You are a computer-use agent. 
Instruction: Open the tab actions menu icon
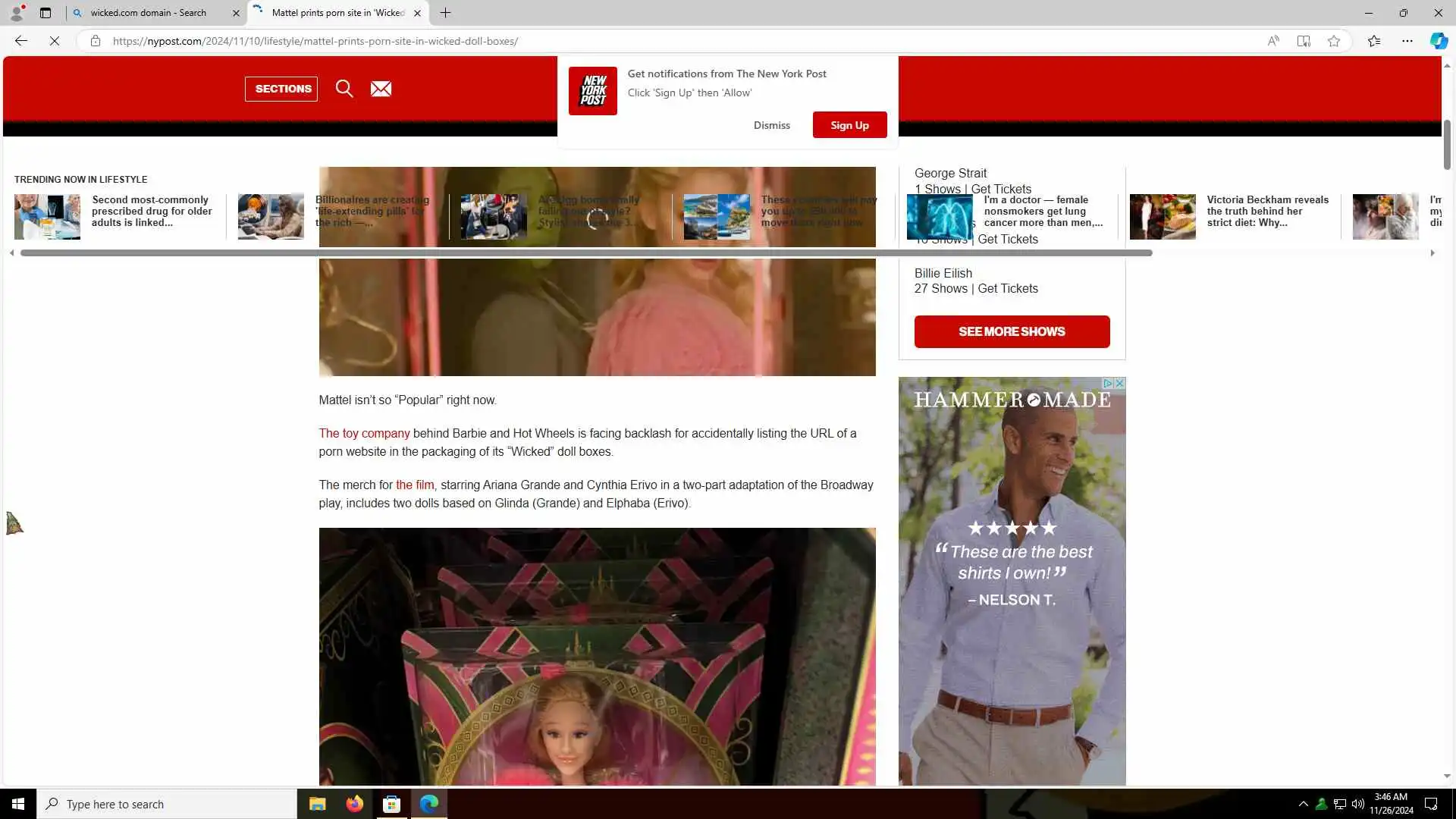click(45, 13)
